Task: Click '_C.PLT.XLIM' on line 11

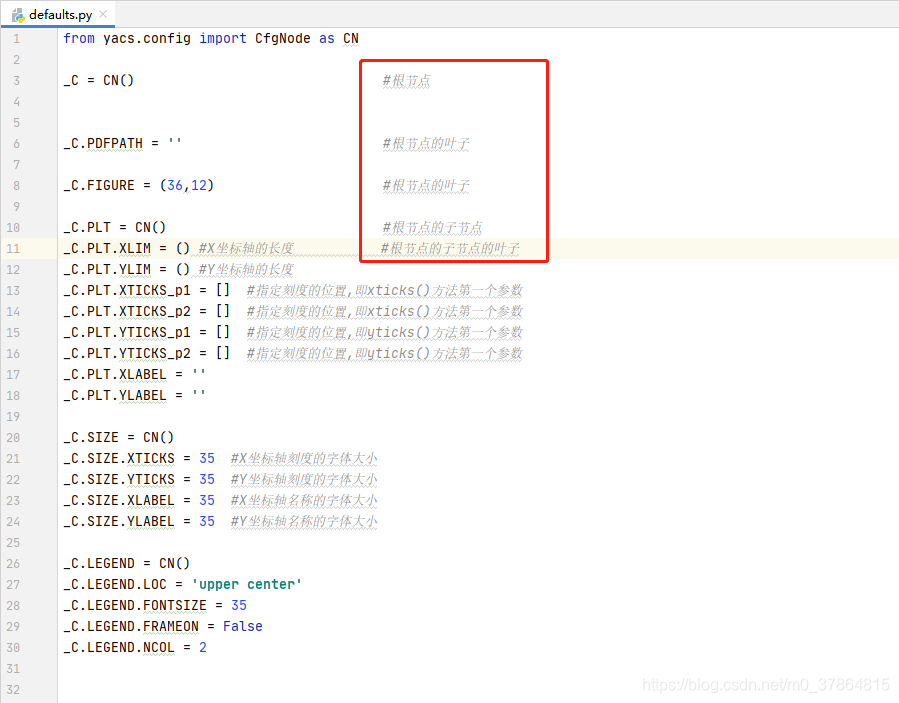Action: click(x=107, y=248)
